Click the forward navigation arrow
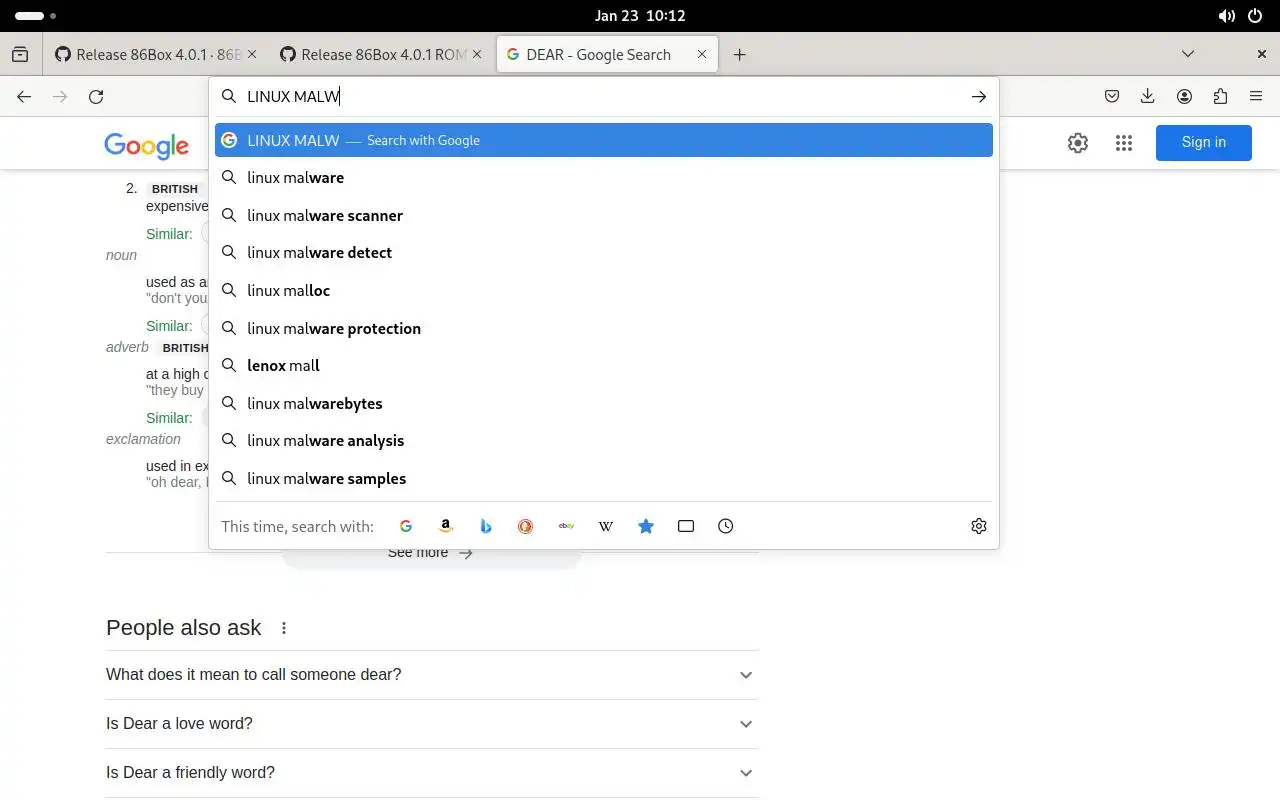The width and height of the screenshot is (1280, 800). 60,97
